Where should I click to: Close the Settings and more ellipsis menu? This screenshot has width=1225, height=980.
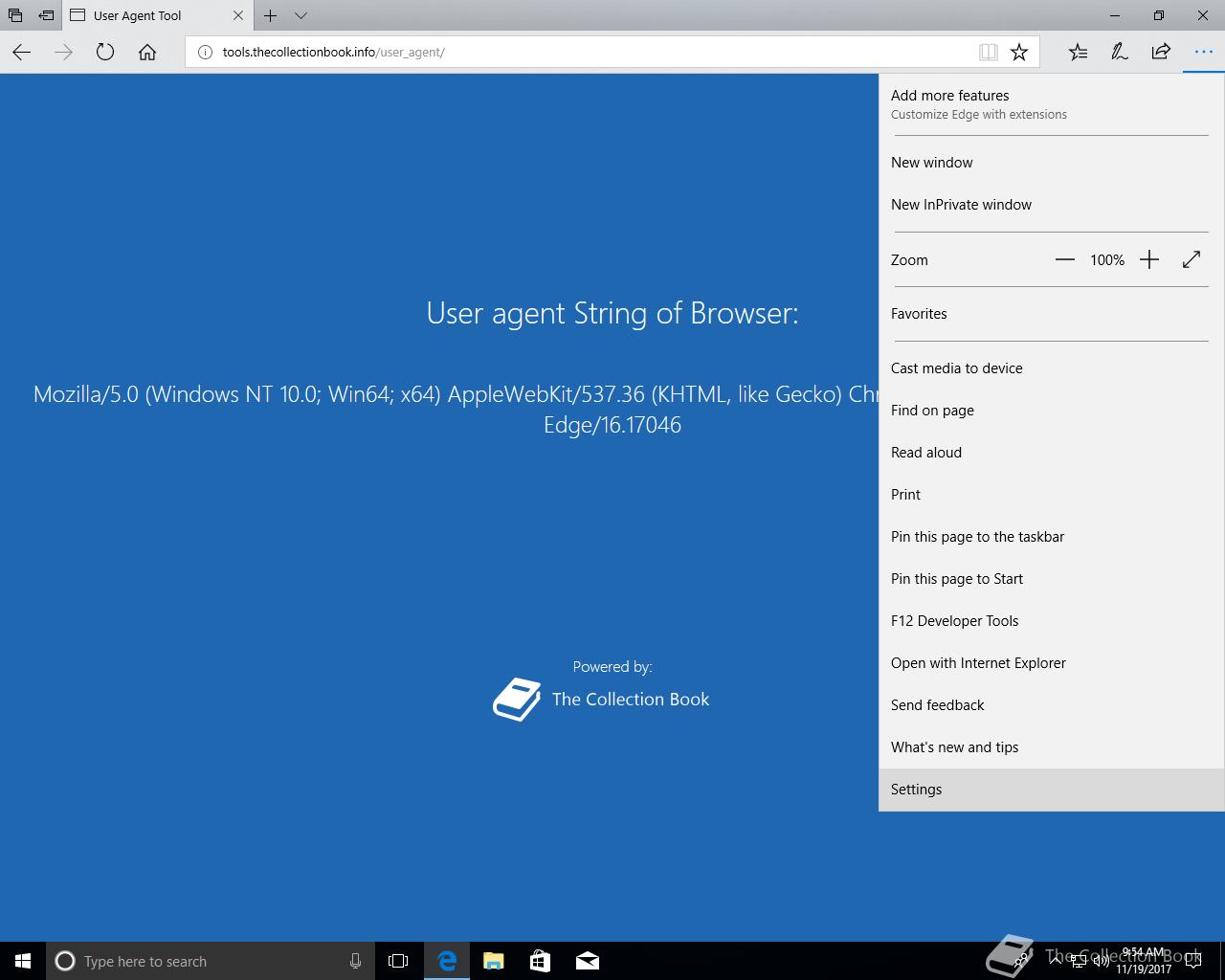[1203, 53]
